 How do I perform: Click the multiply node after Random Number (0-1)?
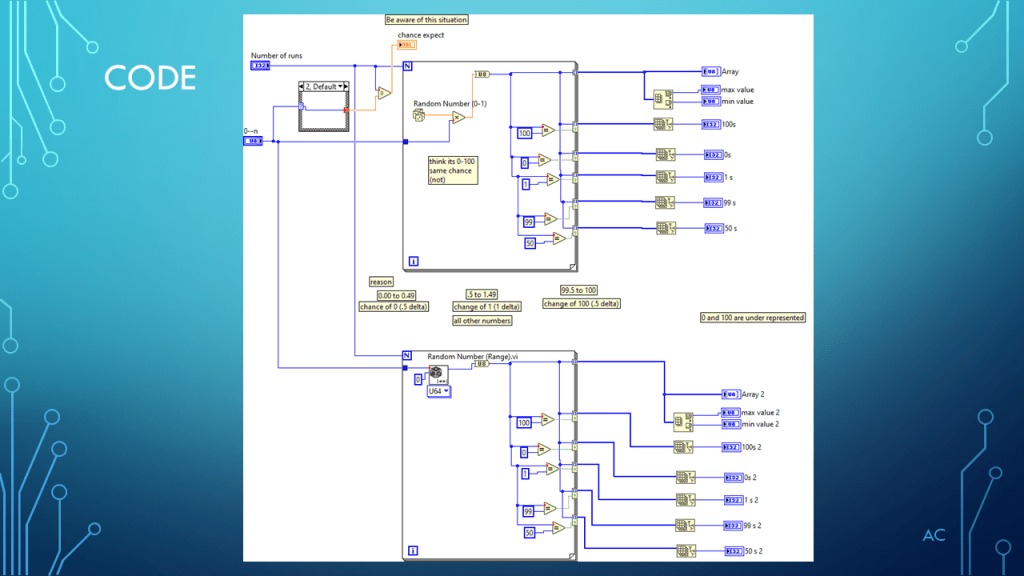click(x=458, y=117)
